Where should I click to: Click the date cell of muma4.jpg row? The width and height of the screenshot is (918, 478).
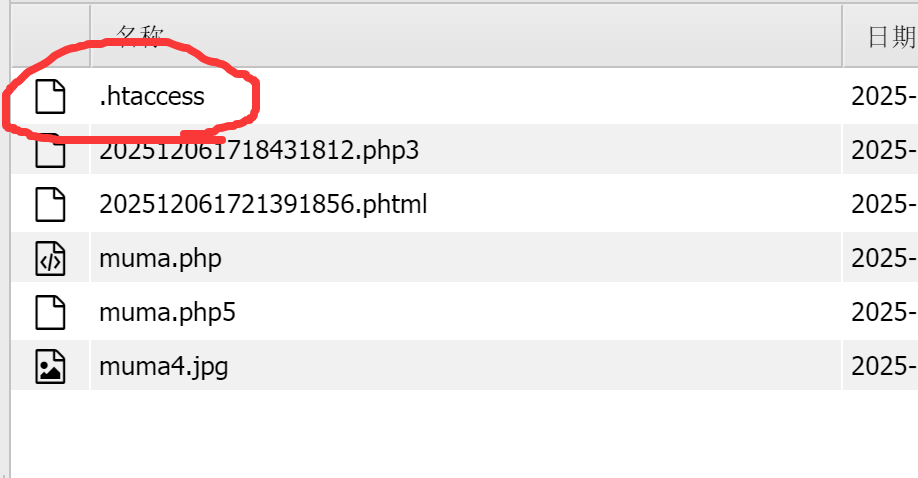pos(883,367)
